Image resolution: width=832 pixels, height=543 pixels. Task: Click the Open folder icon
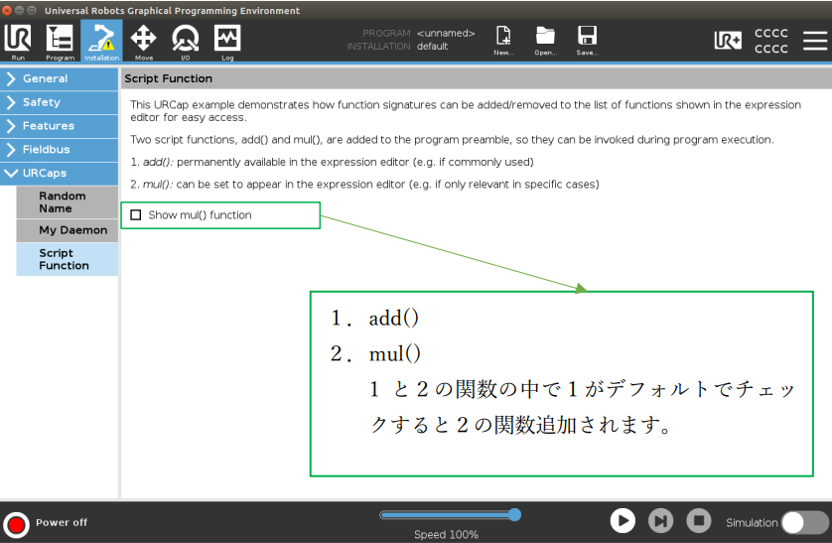(x=545, y=40)
